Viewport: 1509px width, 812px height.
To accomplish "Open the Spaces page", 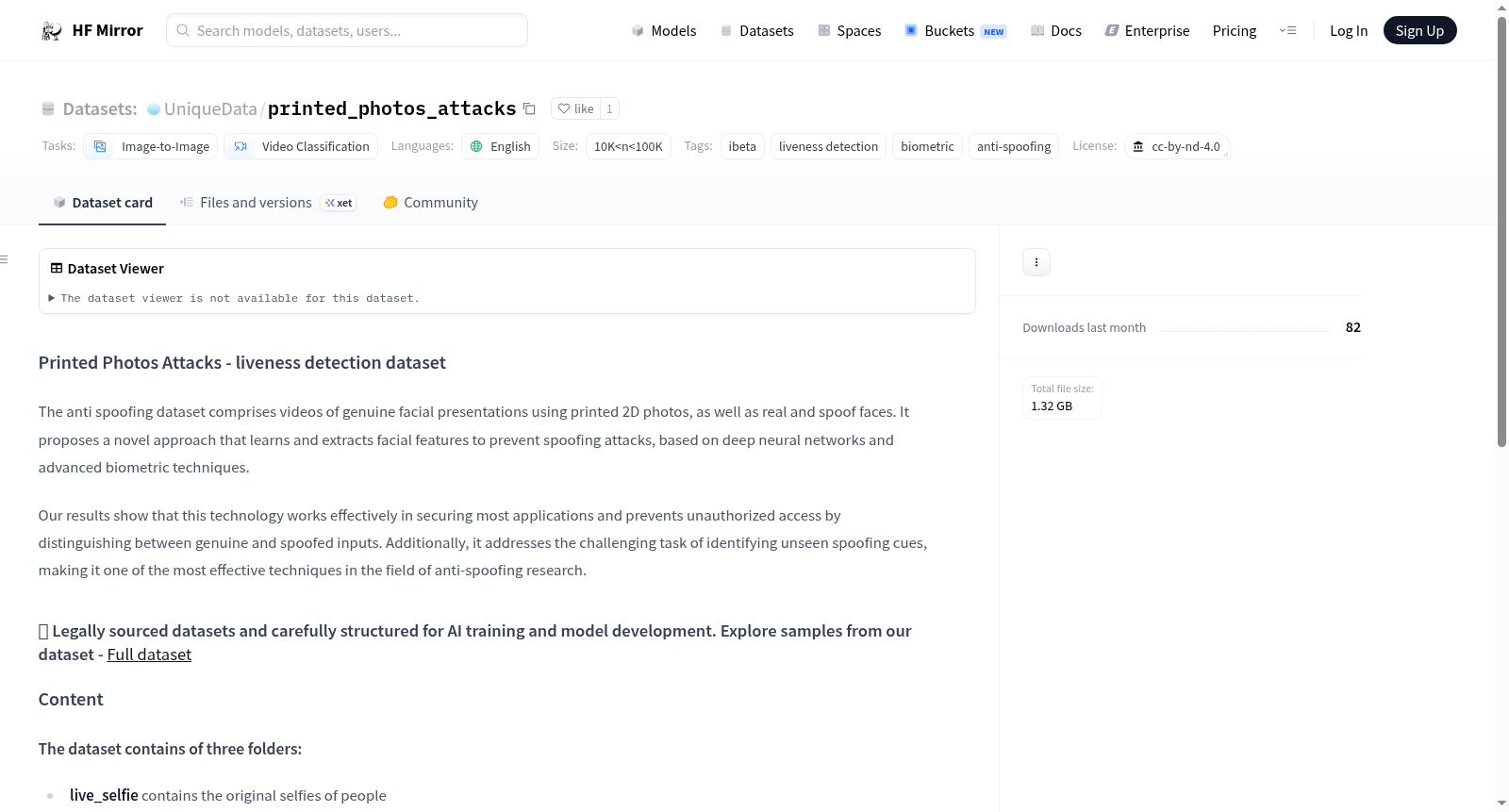I will [850, 30].
